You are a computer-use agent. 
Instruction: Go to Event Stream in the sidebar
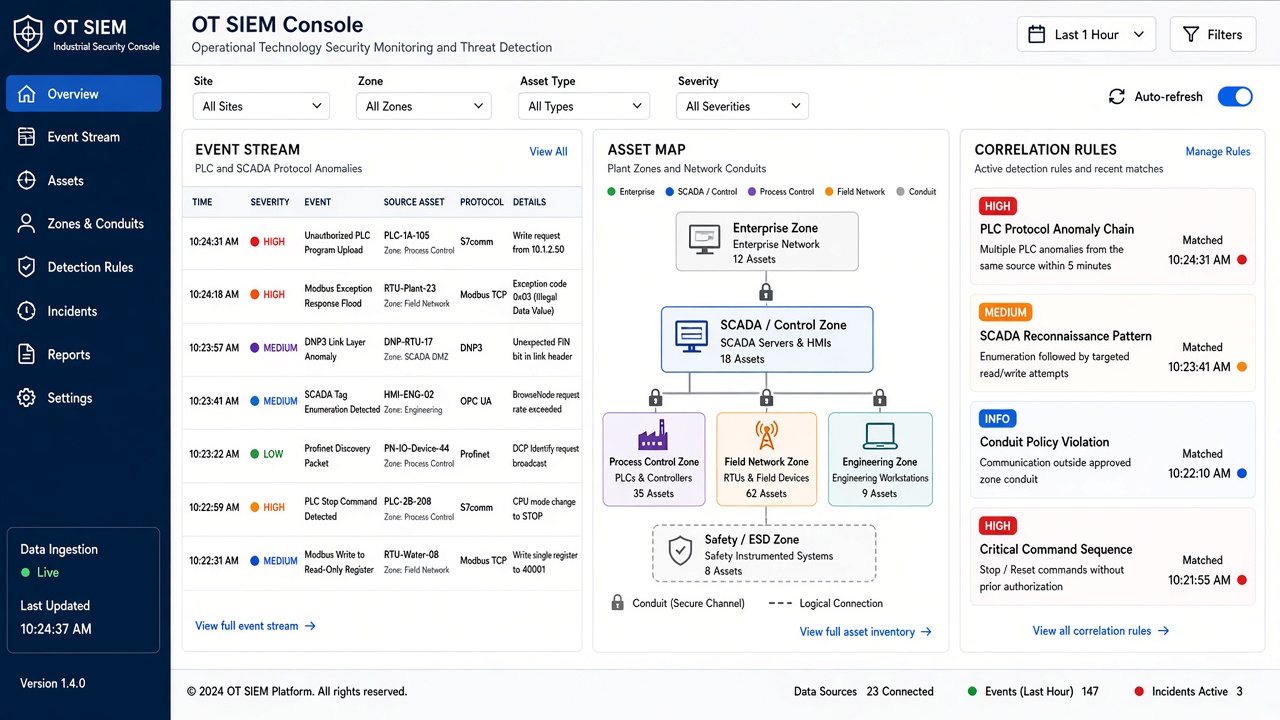84,137
